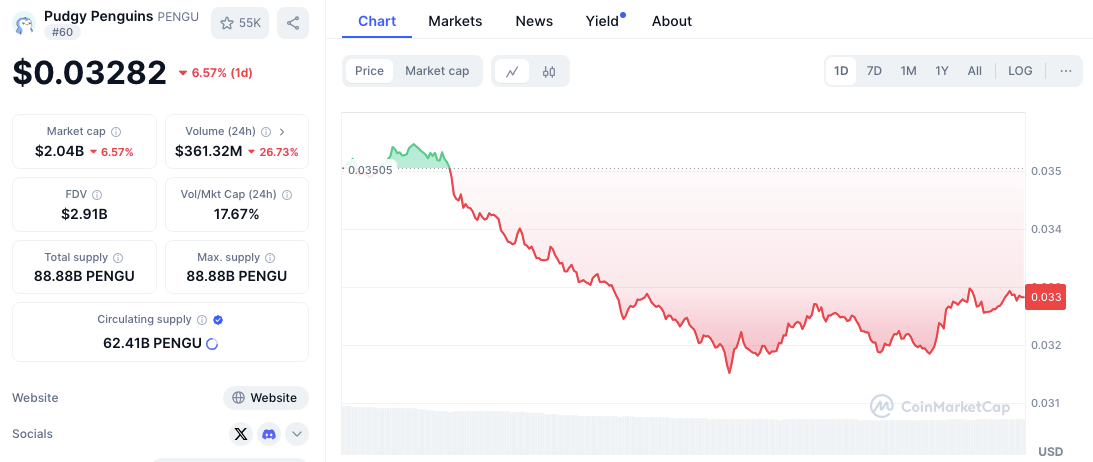Switch to the News tab
This screenshot has height=462, width=1093.
(534, 21)
